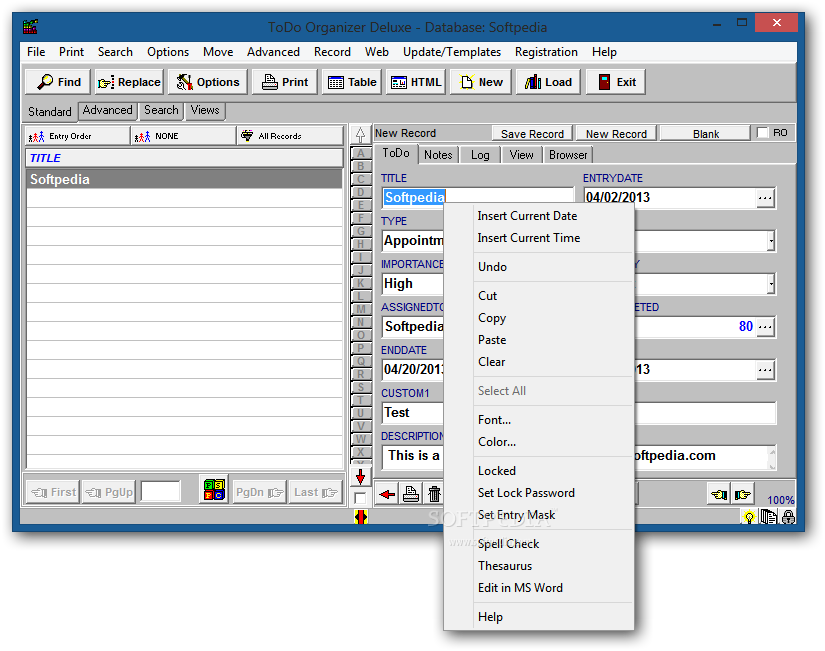
Task: Click the padlock icon in status bar
Action: (788, 517)
